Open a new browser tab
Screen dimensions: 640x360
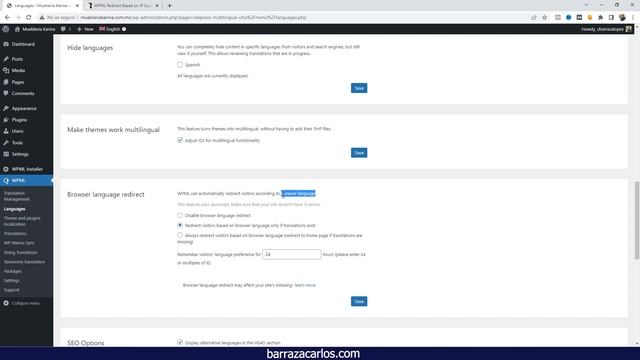169,6
